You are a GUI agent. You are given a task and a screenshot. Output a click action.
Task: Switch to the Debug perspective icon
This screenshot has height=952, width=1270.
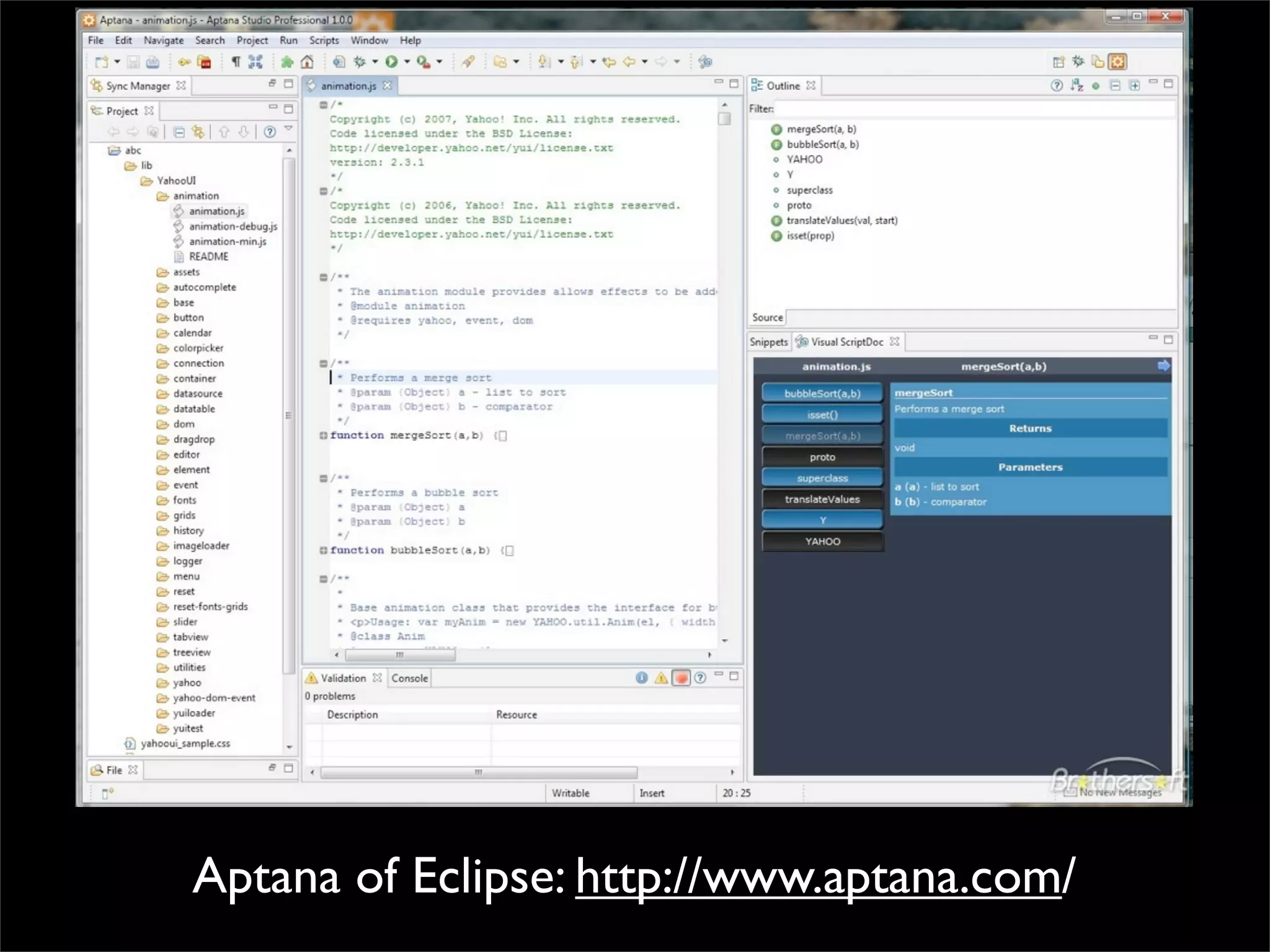pos(1078,61)
